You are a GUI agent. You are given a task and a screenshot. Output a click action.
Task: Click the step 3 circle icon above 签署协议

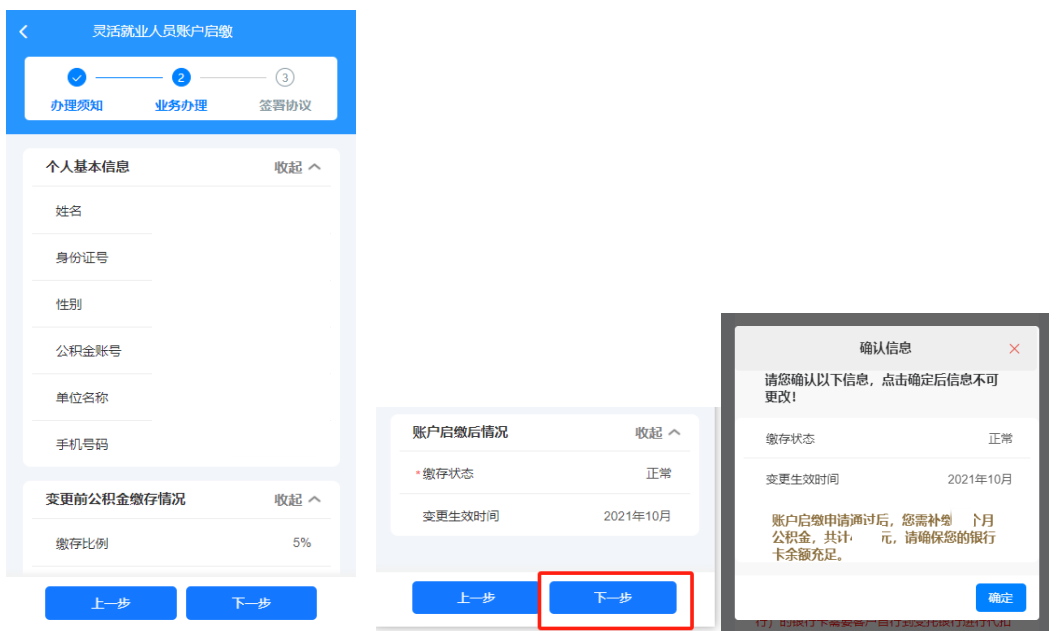pyautogui.click(x=285, y=77)
